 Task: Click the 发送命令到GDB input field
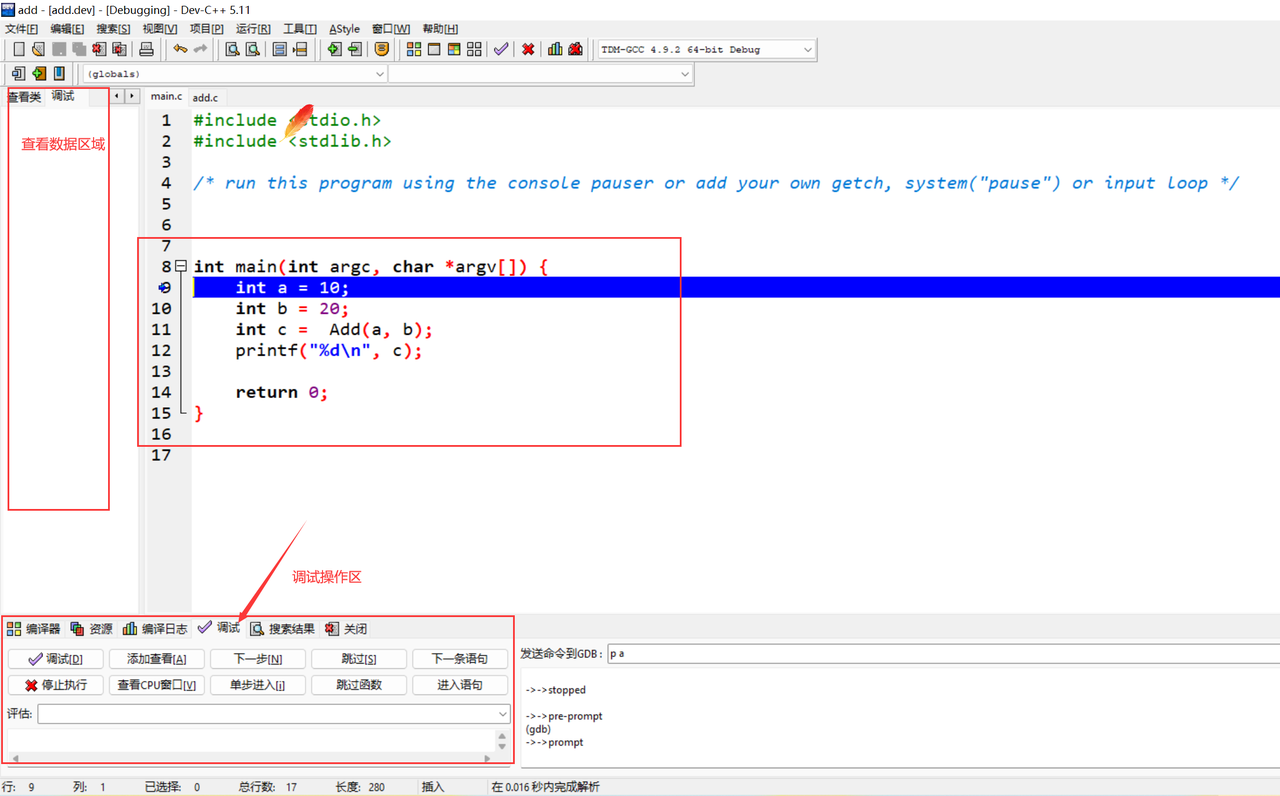coord(943,654)
